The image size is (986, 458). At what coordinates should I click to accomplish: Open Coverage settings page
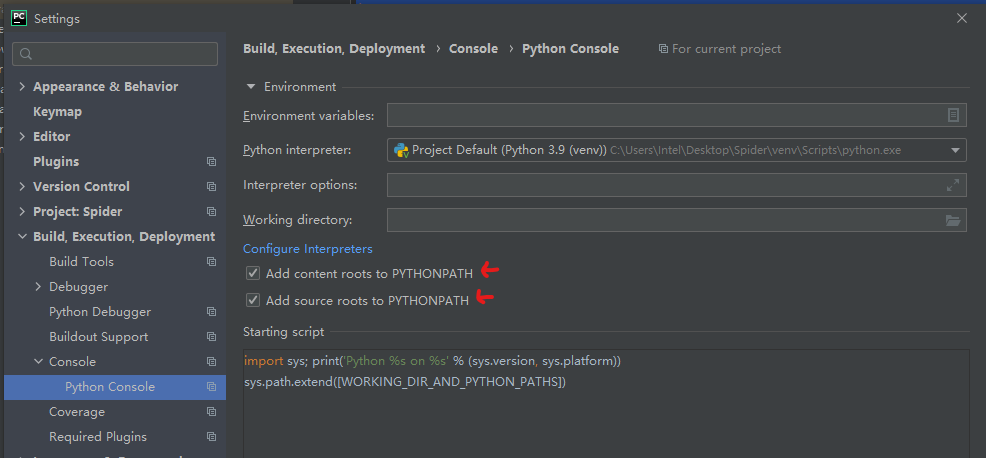(x=77, y=412)
